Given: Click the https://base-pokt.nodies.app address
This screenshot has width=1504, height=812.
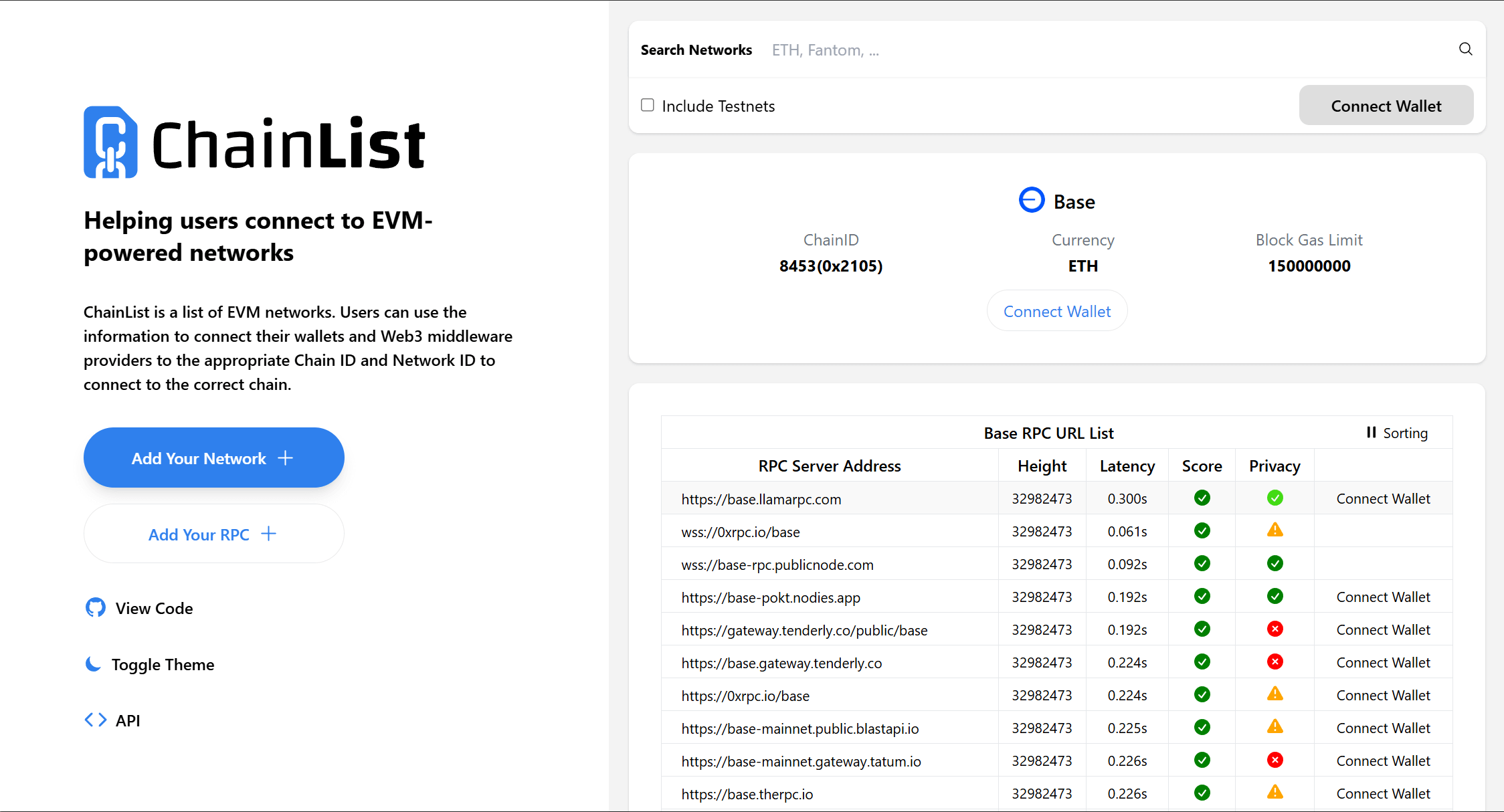Looking at the screenshot, I should pos(771,597).
